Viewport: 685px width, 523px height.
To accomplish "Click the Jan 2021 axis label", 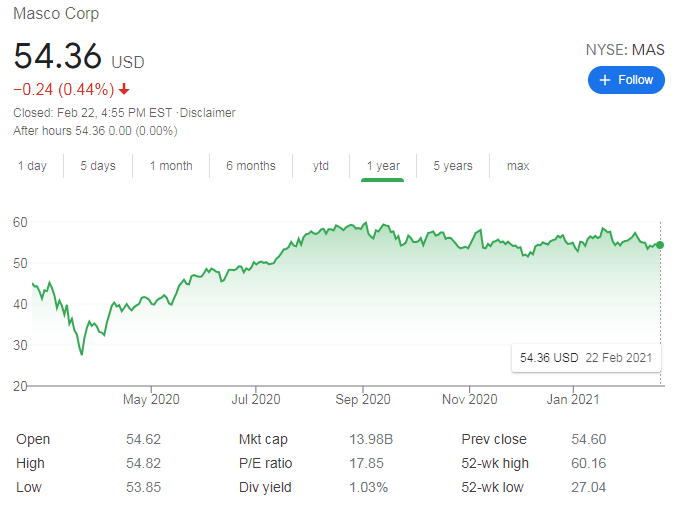I will pos(573,399).
